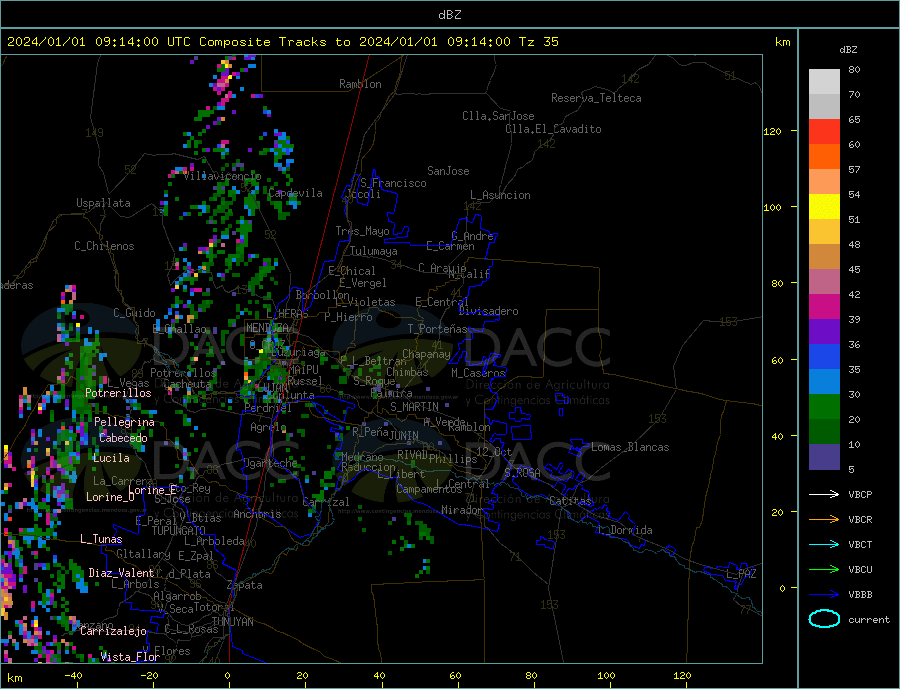The height and width of the screenshot is (689, 900).
Task: Choose the dark violet 5-10 dBZ band
Action: tap(824, 457)
